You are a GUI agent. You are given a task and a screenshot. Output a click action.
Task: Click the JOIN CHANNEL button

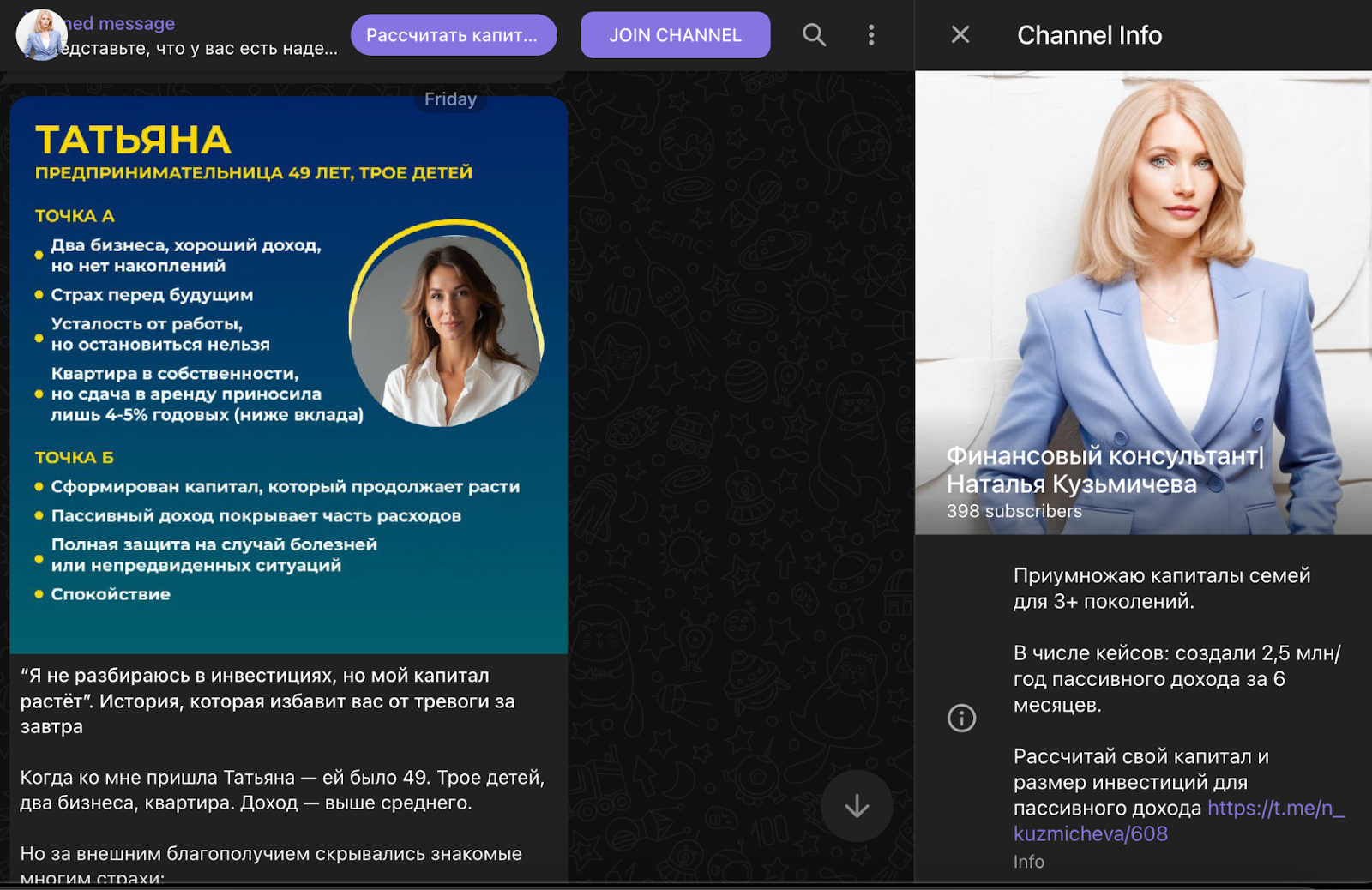point(675,35)
